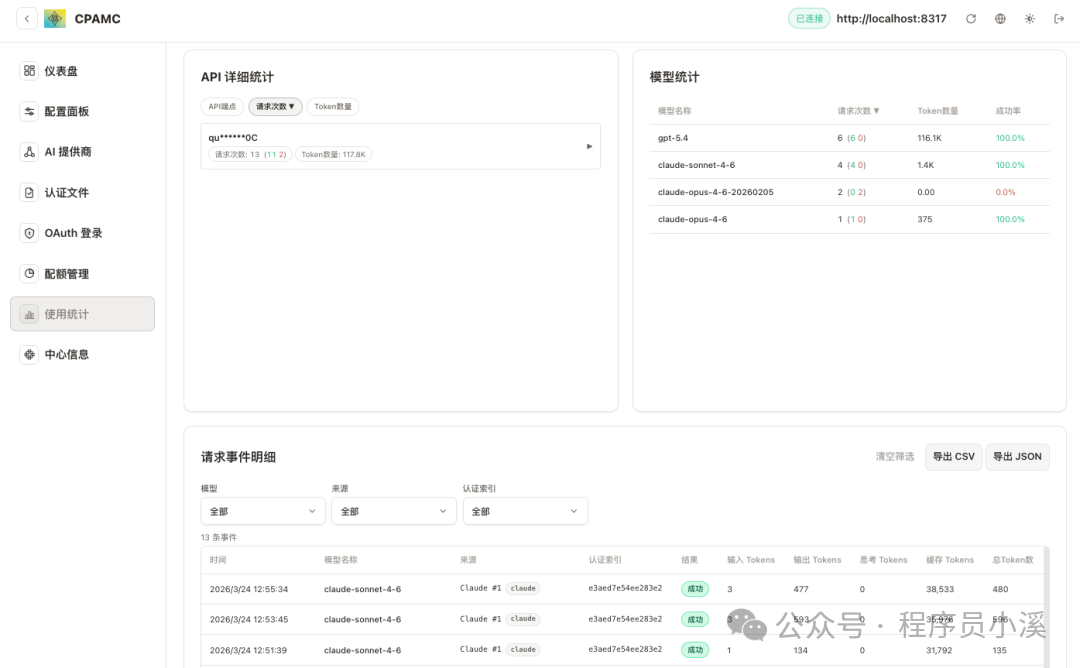Screen dimensions: 1080x668
Task: Click the OAuth shield icon
Action: click(29, 233)
